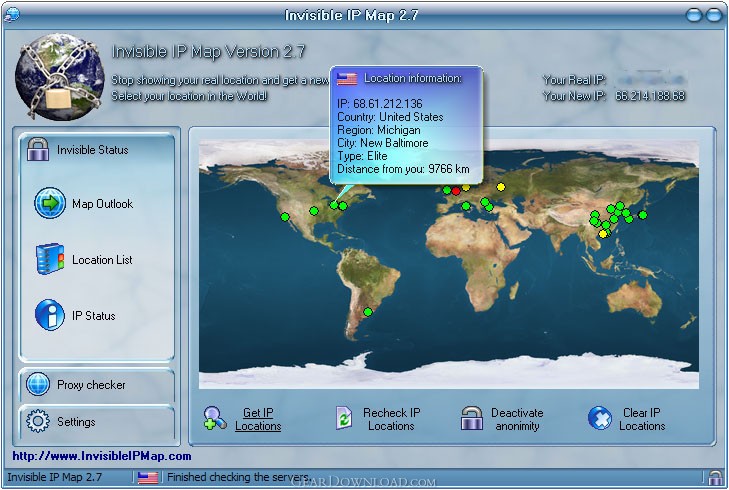Image resolution: width=729 pixels, height=490 pixels.
Task: Click the Proxy checker globe icon
Action: 38,384
